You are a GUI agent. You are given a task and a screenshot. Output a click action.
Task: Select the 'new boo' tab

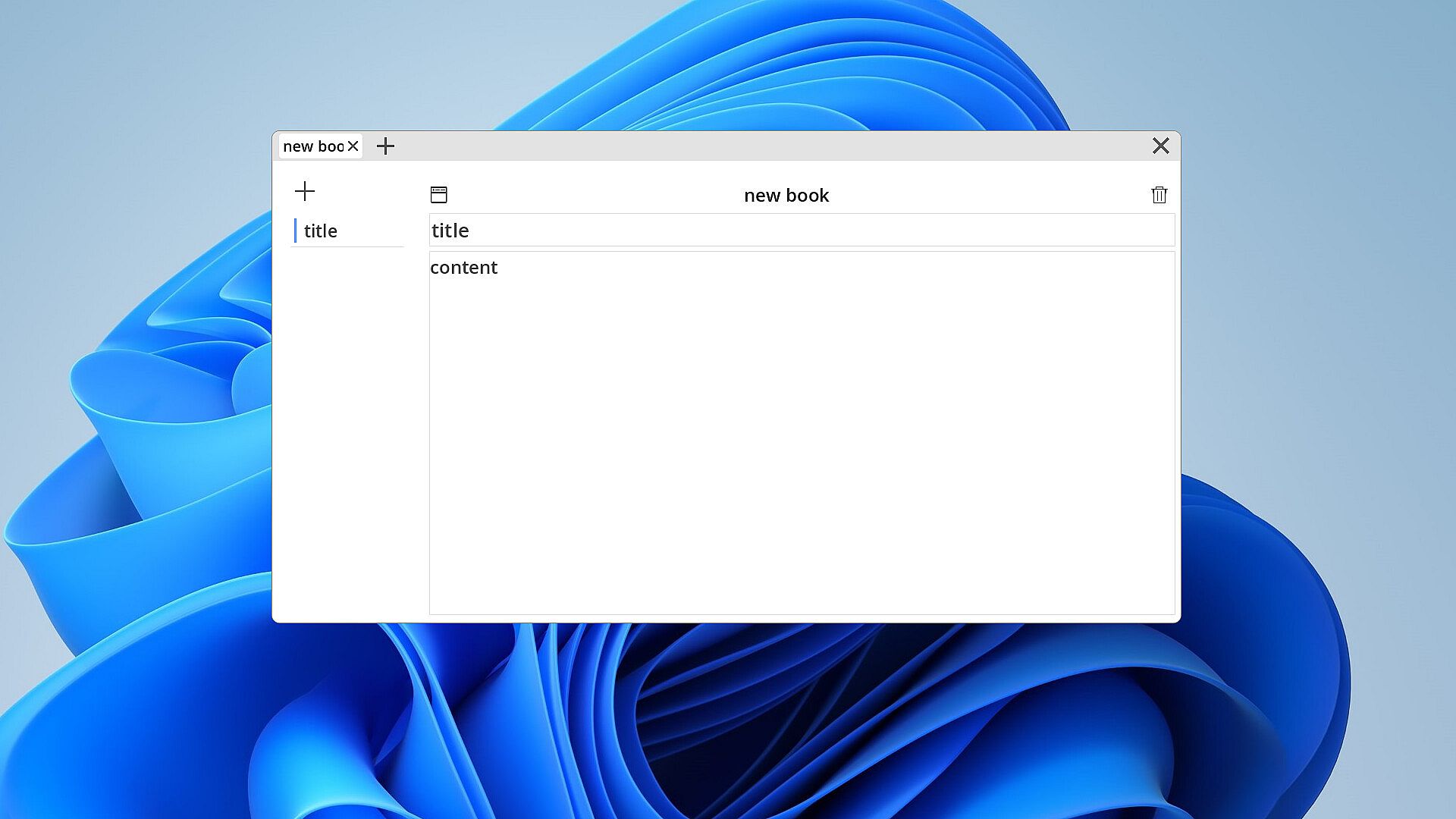coord(312,146)
